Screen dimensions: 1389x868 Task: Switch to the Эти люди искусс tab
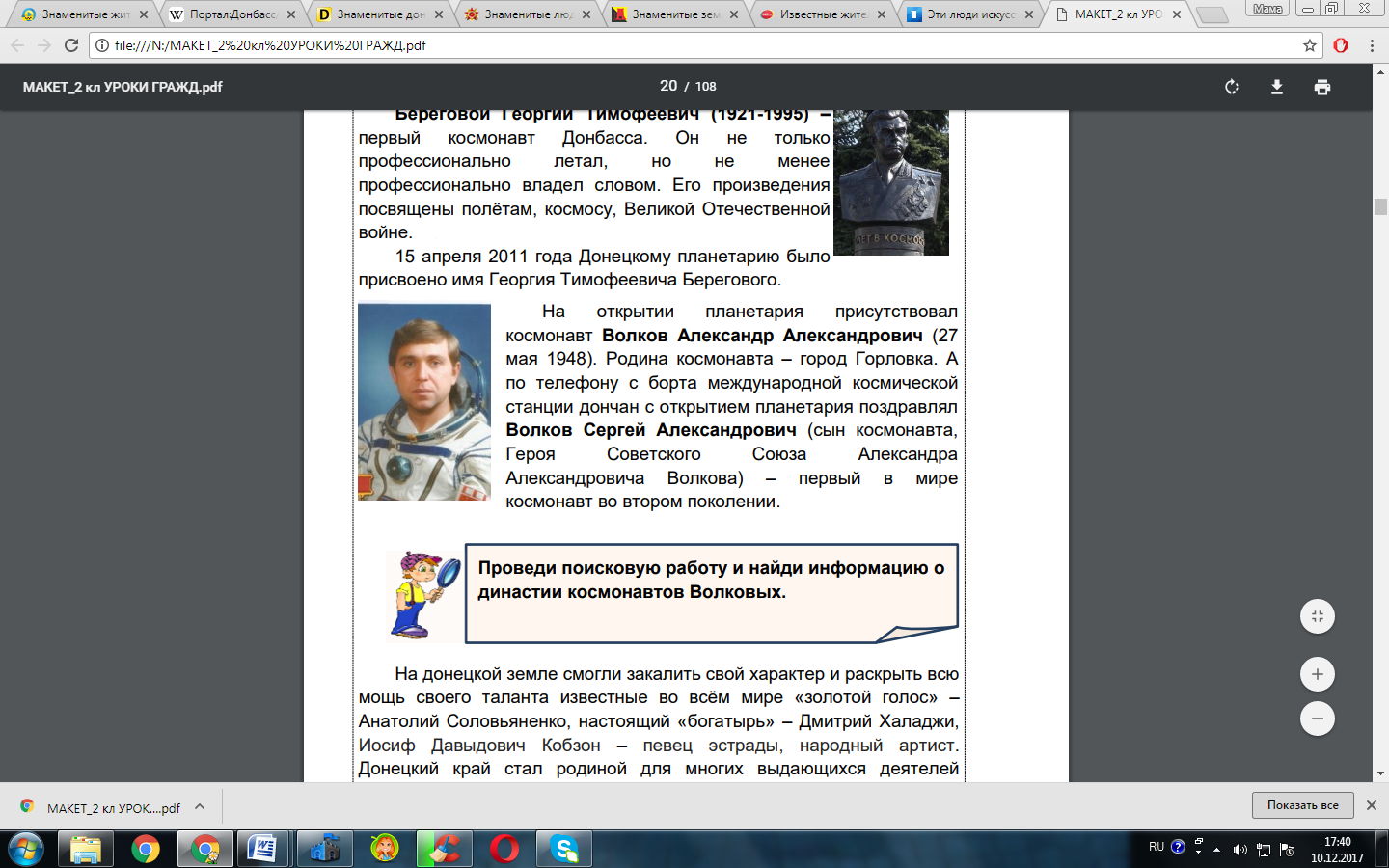coord(969,14)
